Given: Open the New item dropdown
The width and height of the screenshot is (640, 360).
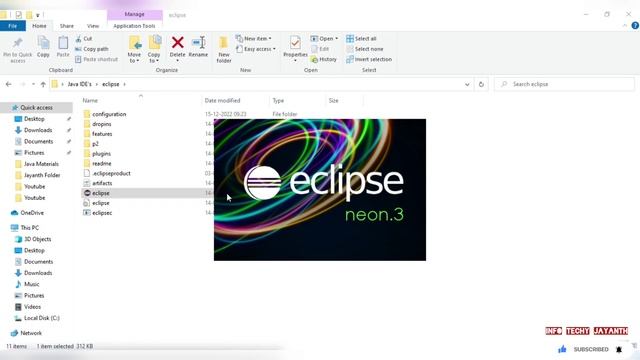Looking at the screenshot, I should [253, 38].
